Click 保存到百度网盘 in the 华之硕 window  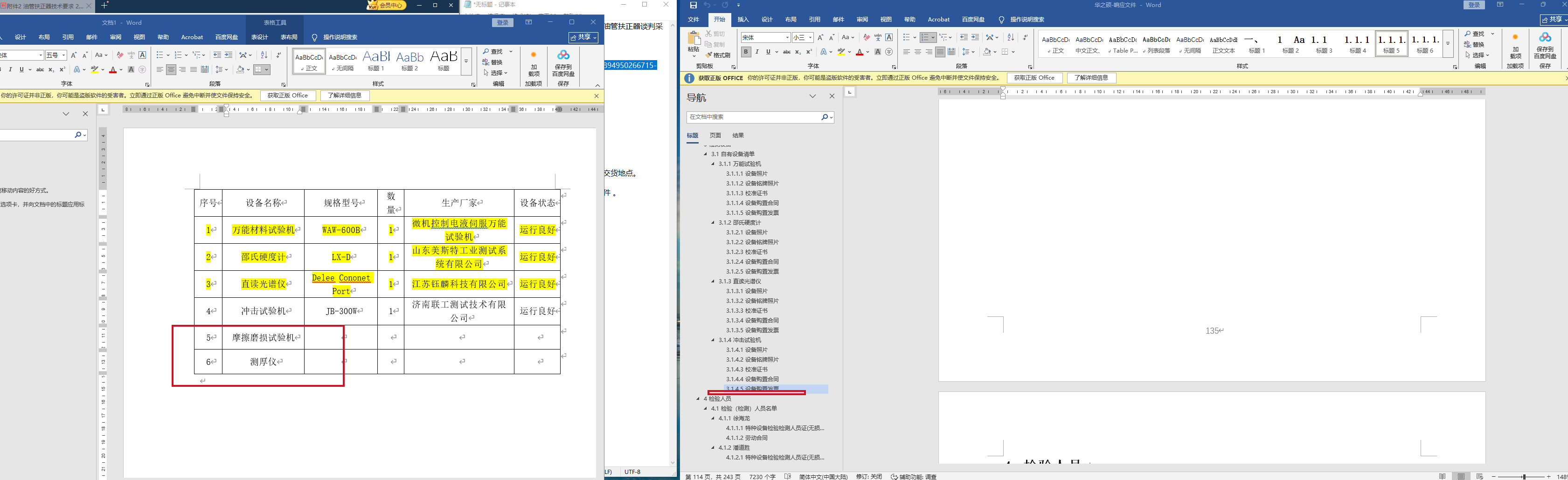[1545, 45]
